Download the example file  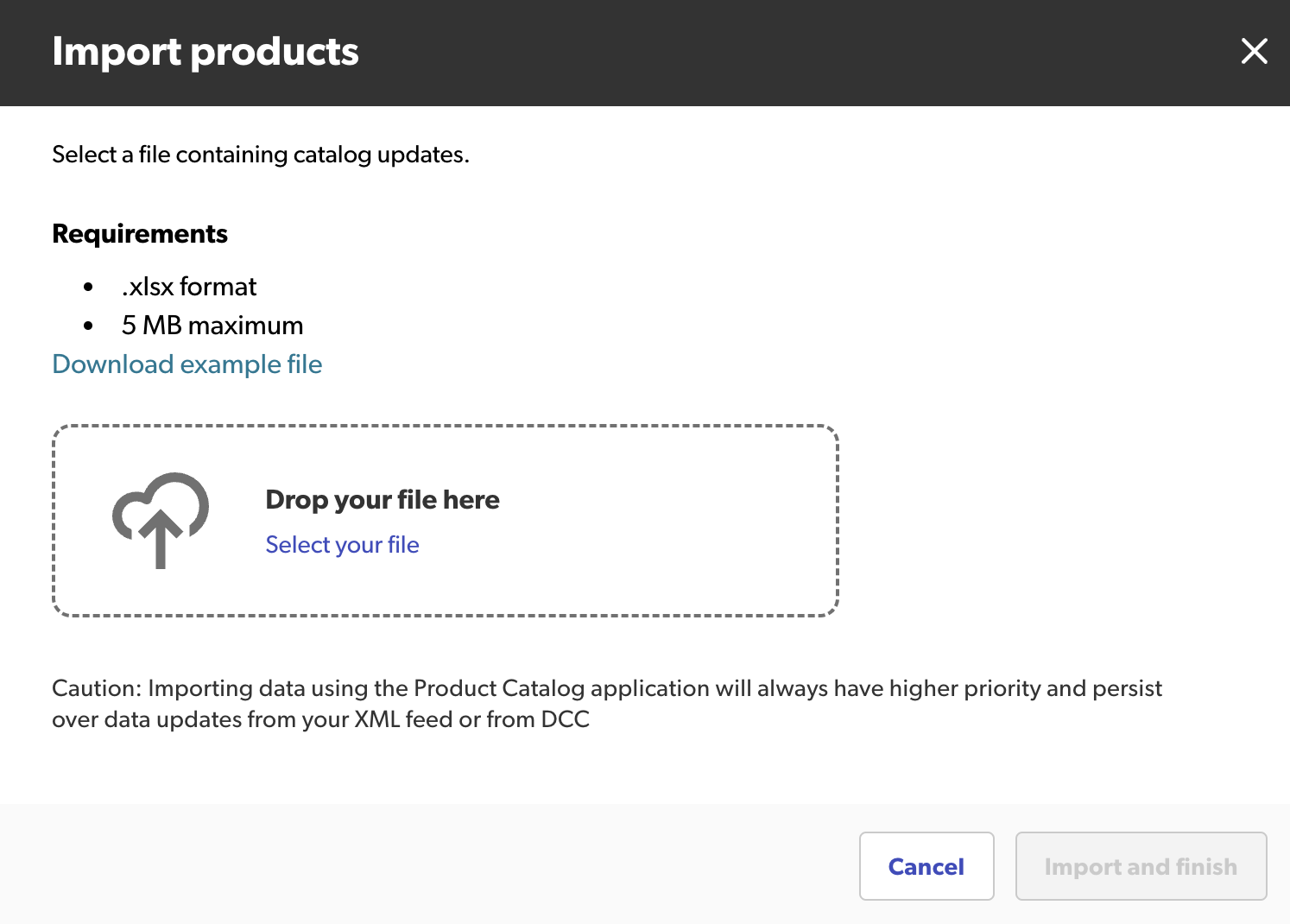point(187,364)
